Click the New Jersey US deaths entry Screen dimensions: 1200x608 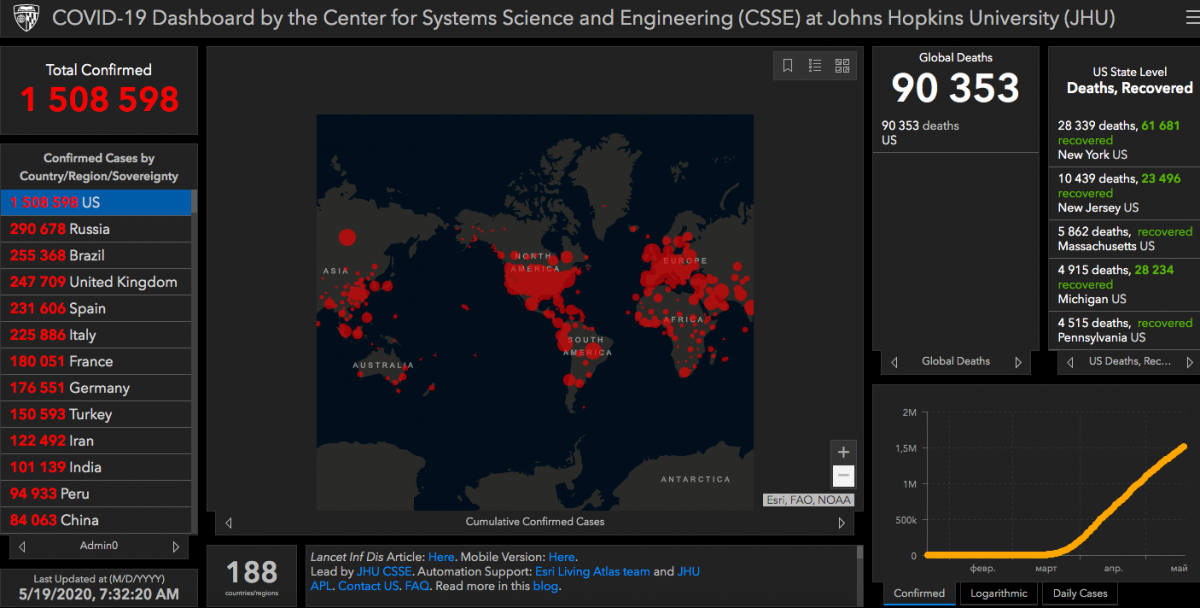click(x=1124, y=193)
